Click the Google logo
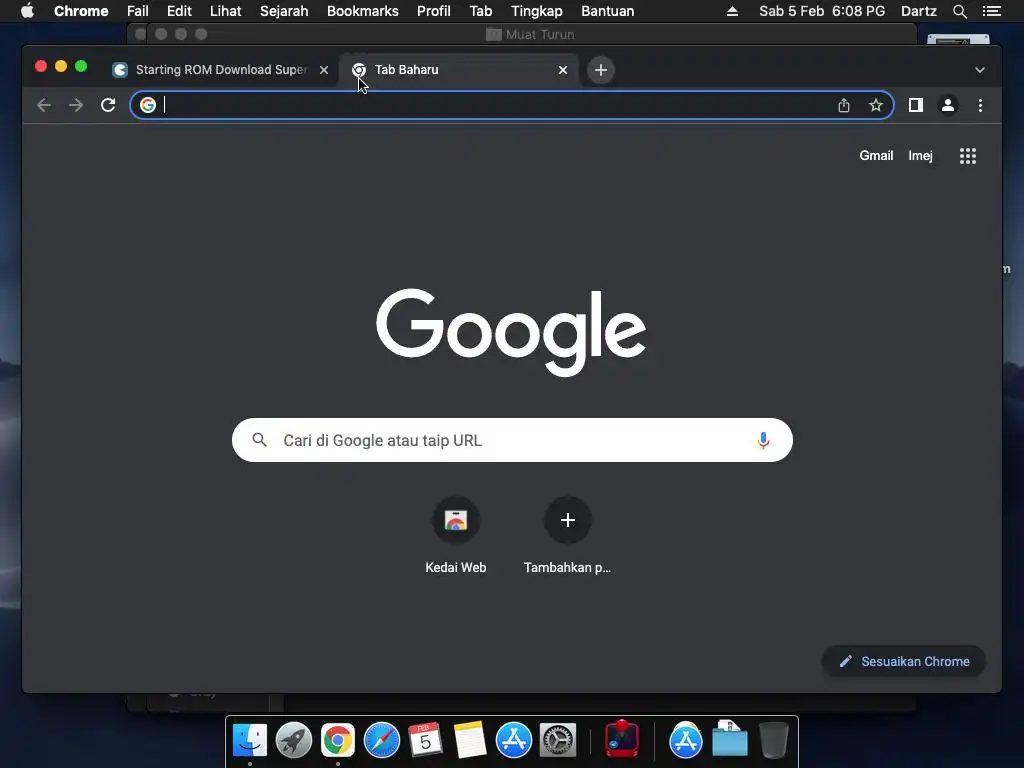The height and width of the screenshot is (768, 1024). [x=511, y=332]
